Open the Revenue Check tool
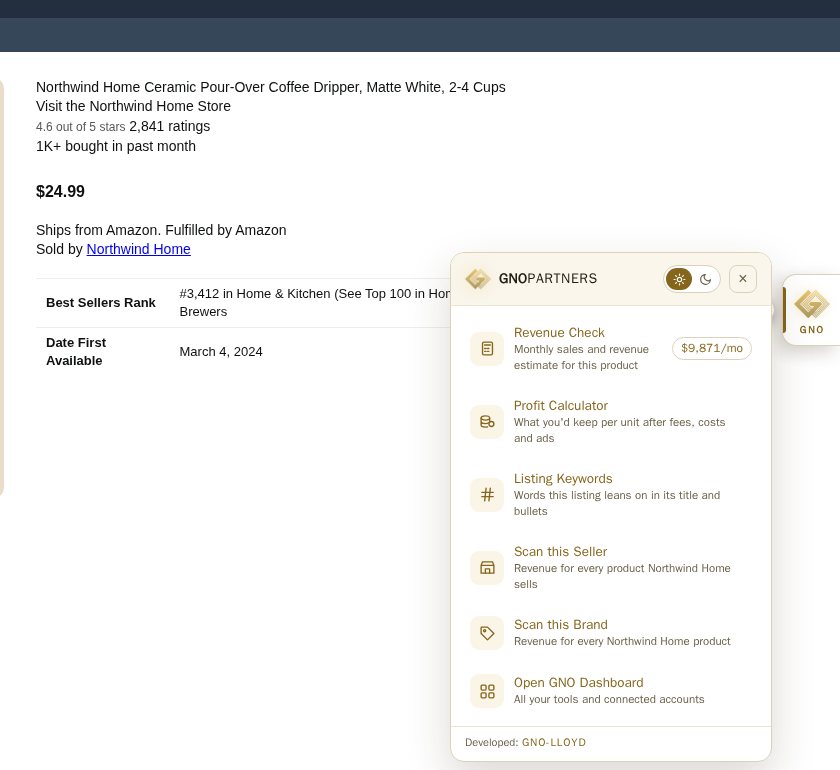Screen dimensions: 840x770 [611, 349]
